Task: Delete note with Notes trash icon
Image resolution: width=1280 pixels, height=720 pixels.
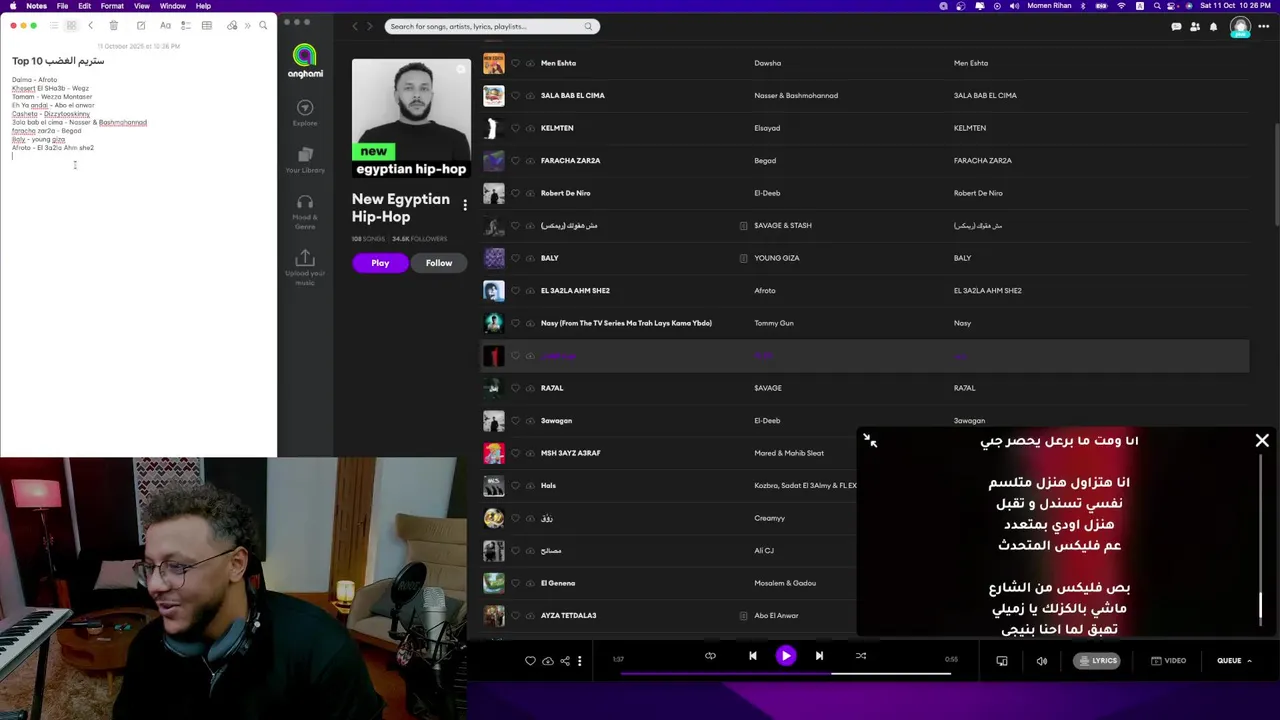Action: pyautogui.click(x=113, y=25)
